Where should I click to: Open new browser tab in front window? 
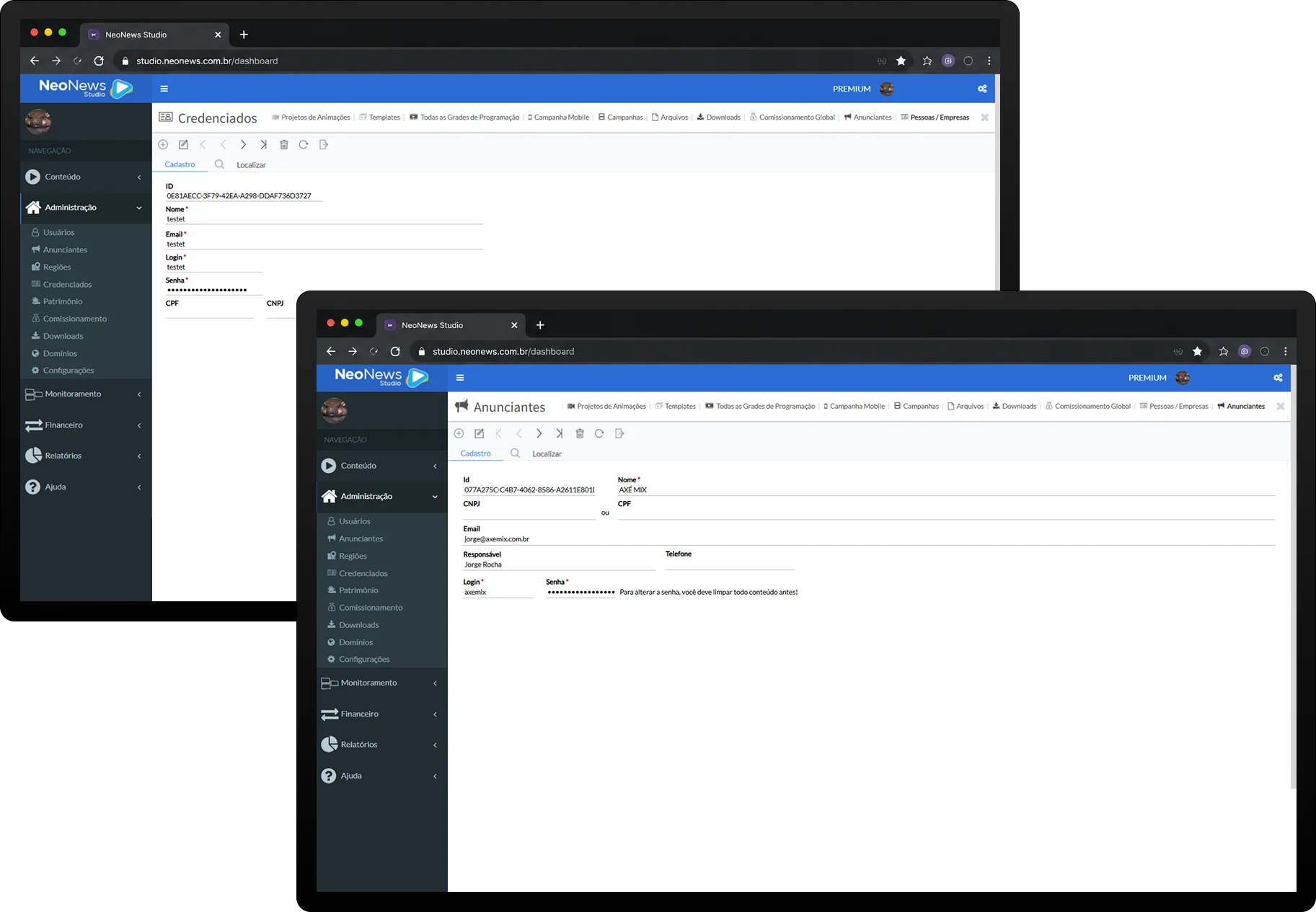[x=540, y=325]
